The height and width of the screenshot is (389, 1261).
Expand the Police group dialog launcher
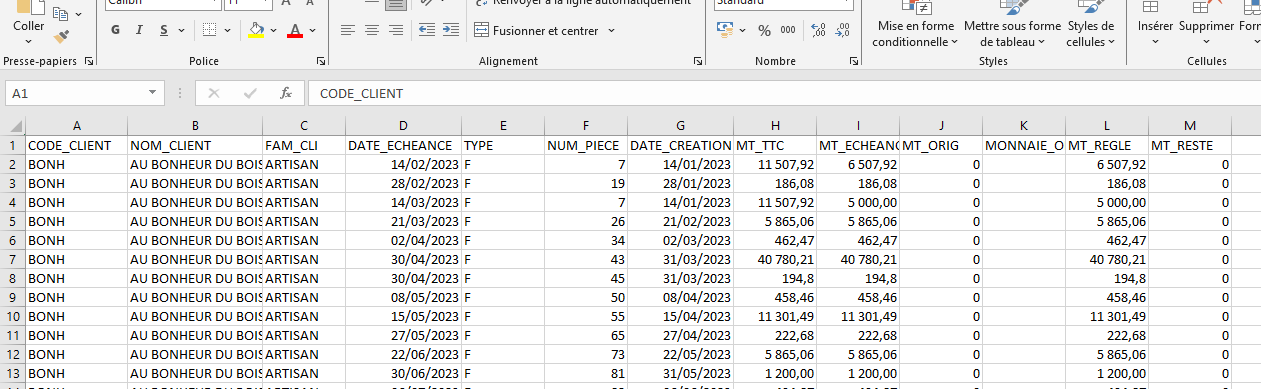point(320,61)
